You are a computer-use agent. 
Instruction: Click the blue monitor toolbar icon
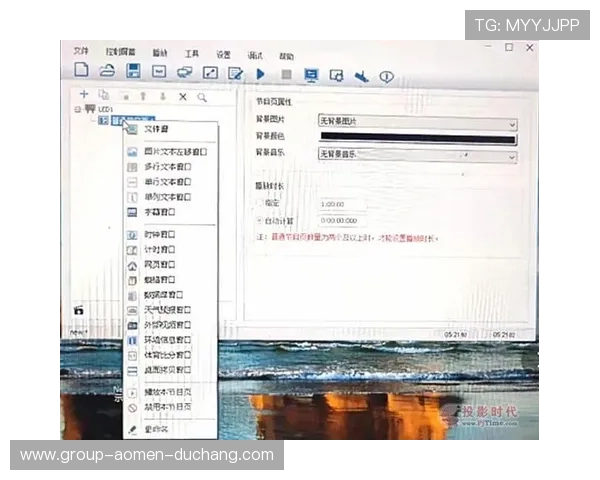(x=311, y=74)
